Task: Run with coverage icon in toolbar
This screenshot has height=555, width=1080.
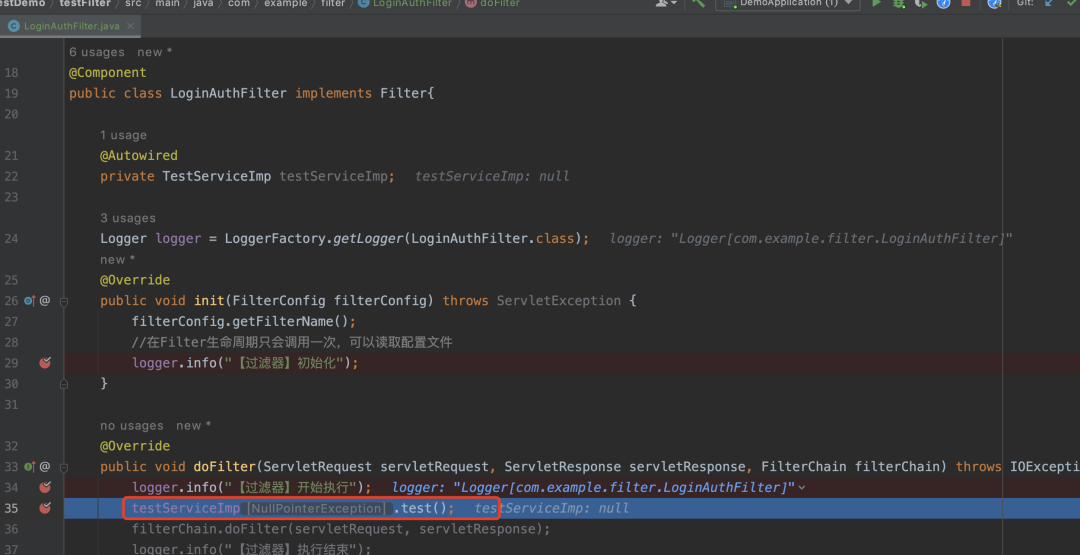Action: tap(921, 3)
